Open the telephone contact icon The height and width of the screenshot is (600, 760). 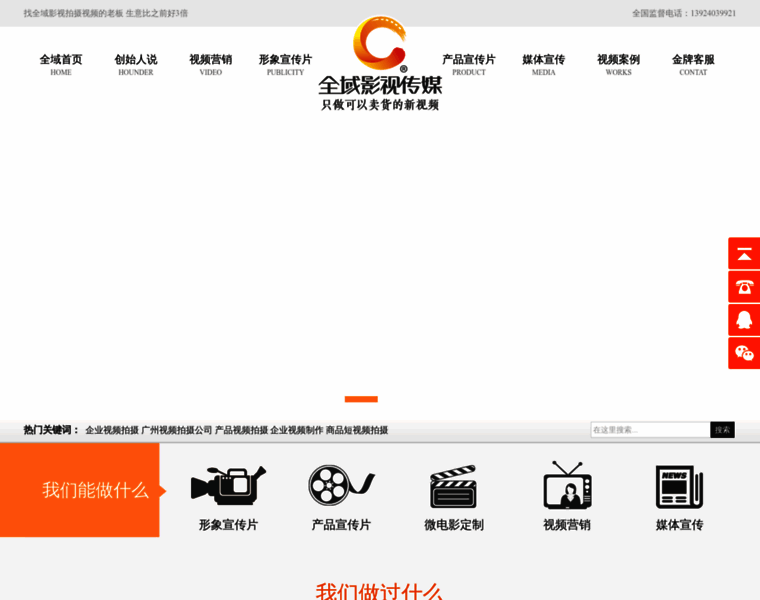pyautogui.click(x=744, y=287)
